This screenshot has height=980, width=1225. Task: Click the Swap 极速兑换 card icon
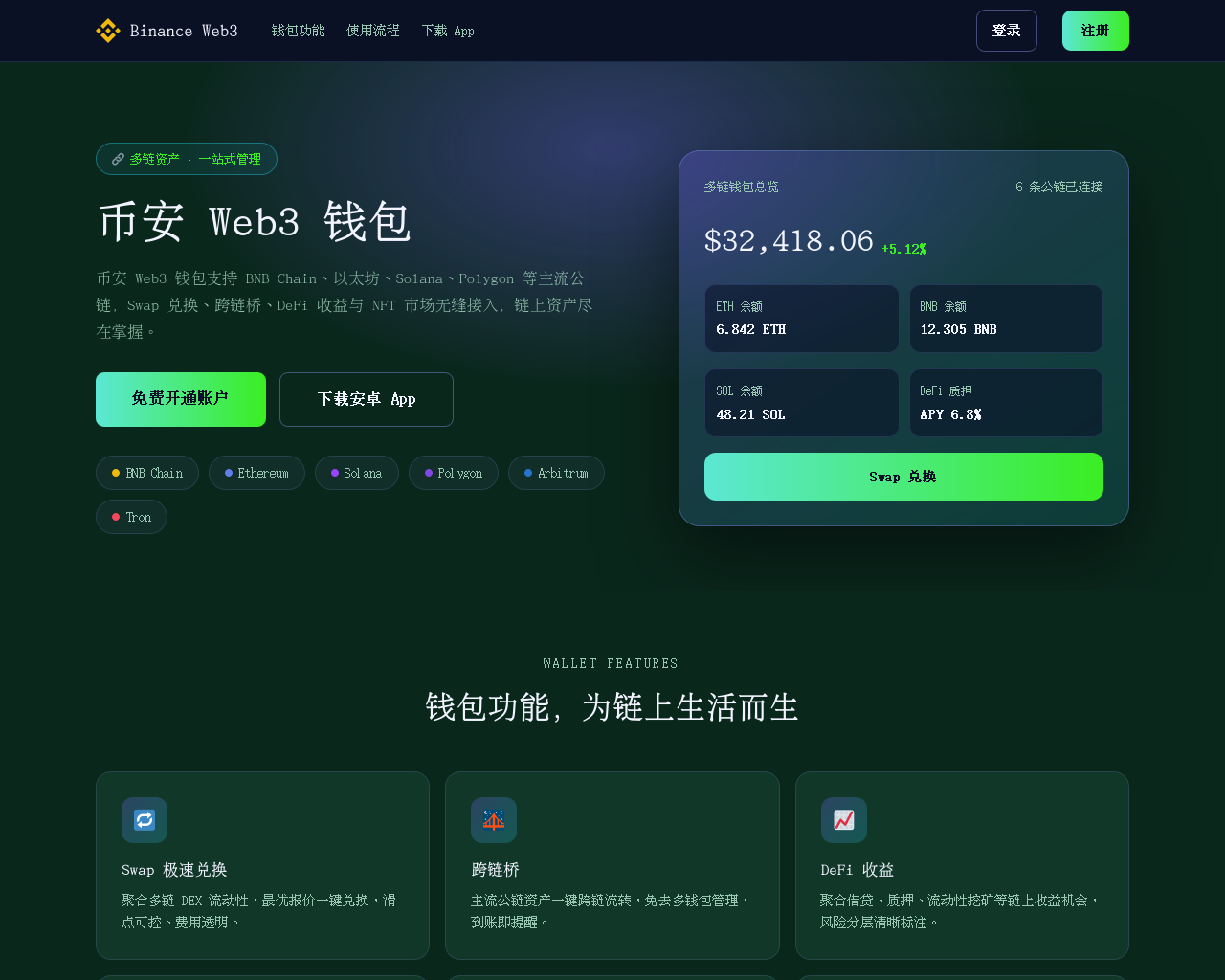145,820
